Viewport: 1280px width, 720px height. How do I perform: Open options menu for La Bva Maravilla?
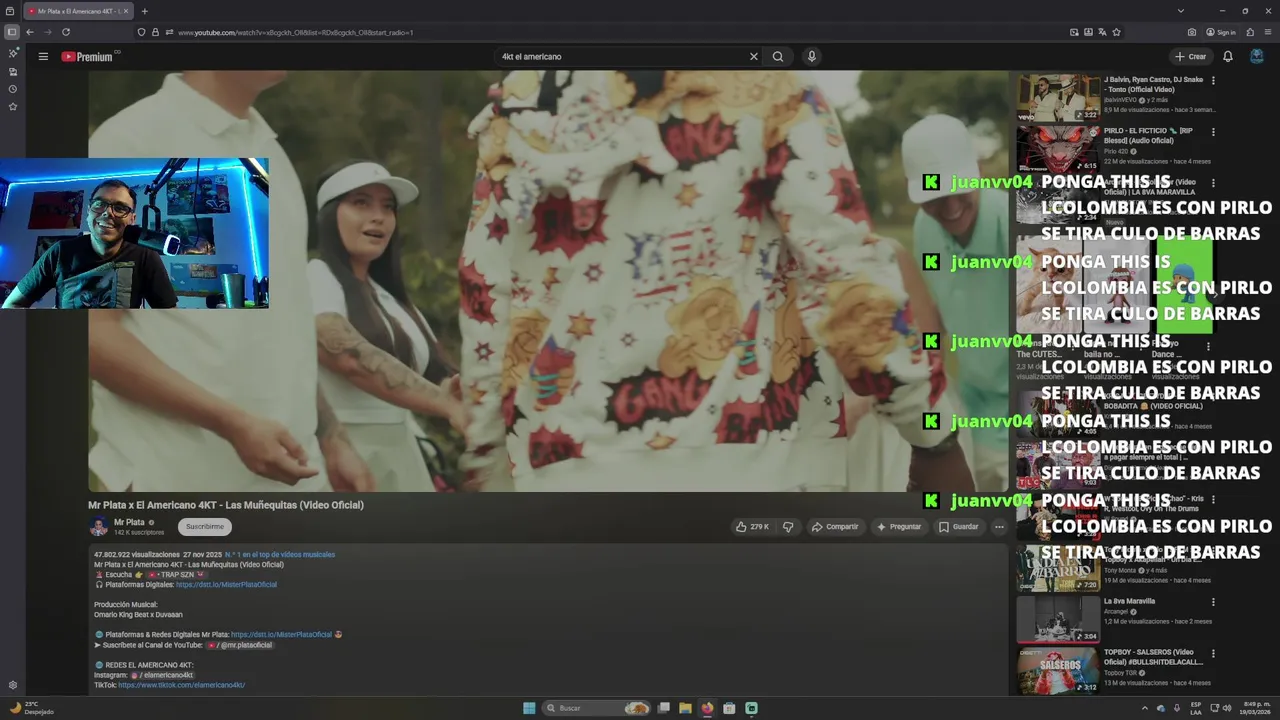[1213, 602]
